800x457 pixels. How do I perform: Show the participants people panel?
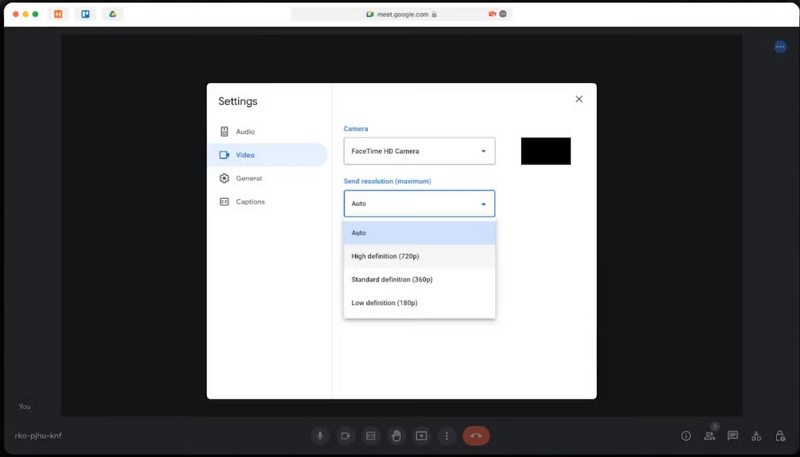point(710,436)
